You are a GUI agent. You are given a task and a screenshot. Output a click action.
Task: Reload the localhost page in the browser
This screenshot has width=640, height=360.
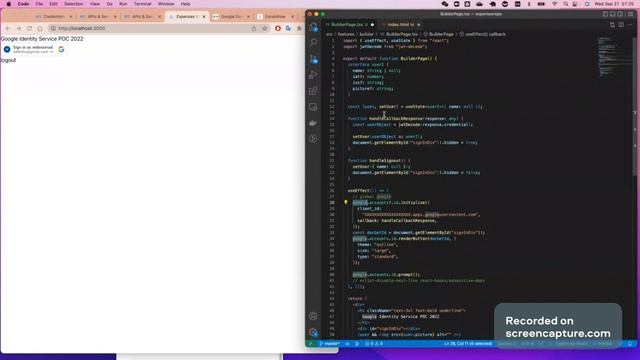point(29,28)
